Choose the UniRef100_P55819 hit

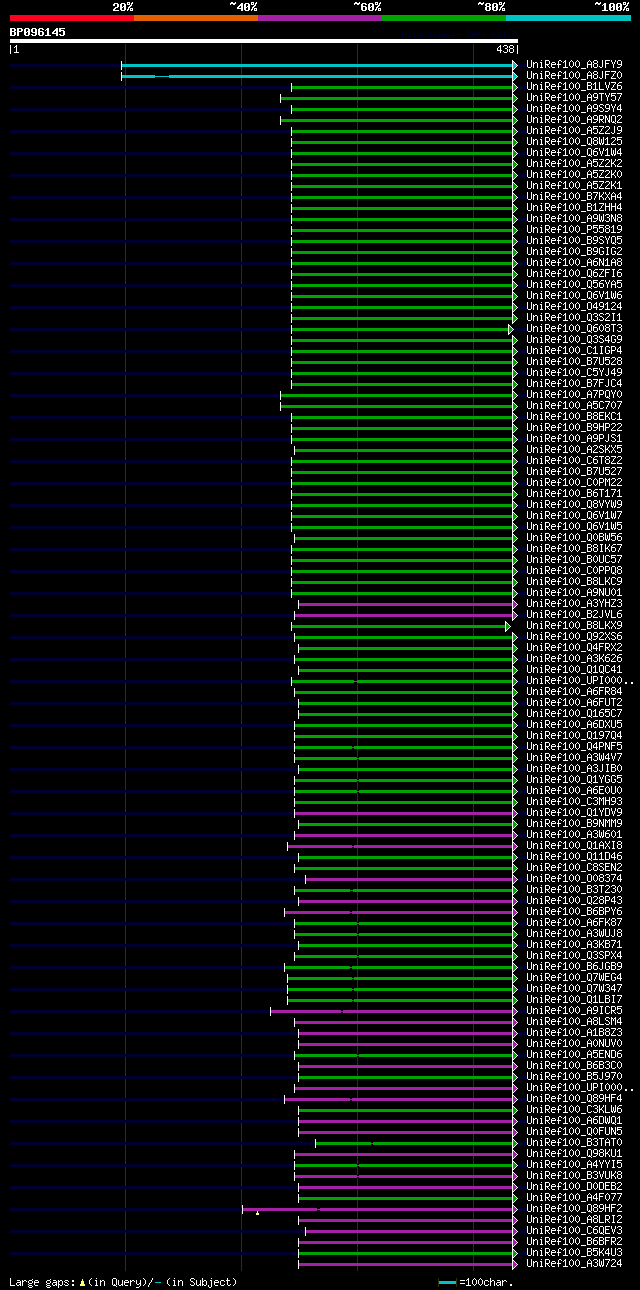pyautogui.click(x=574, y=230)
